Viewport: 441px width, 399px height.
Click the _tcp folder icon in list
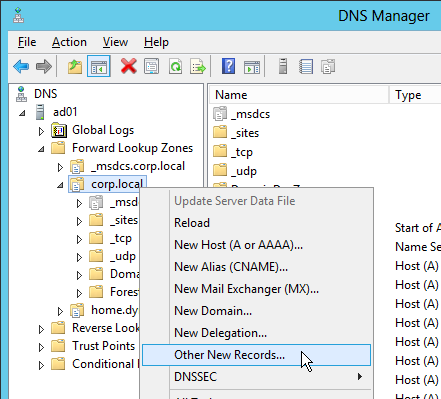[220, 151]
